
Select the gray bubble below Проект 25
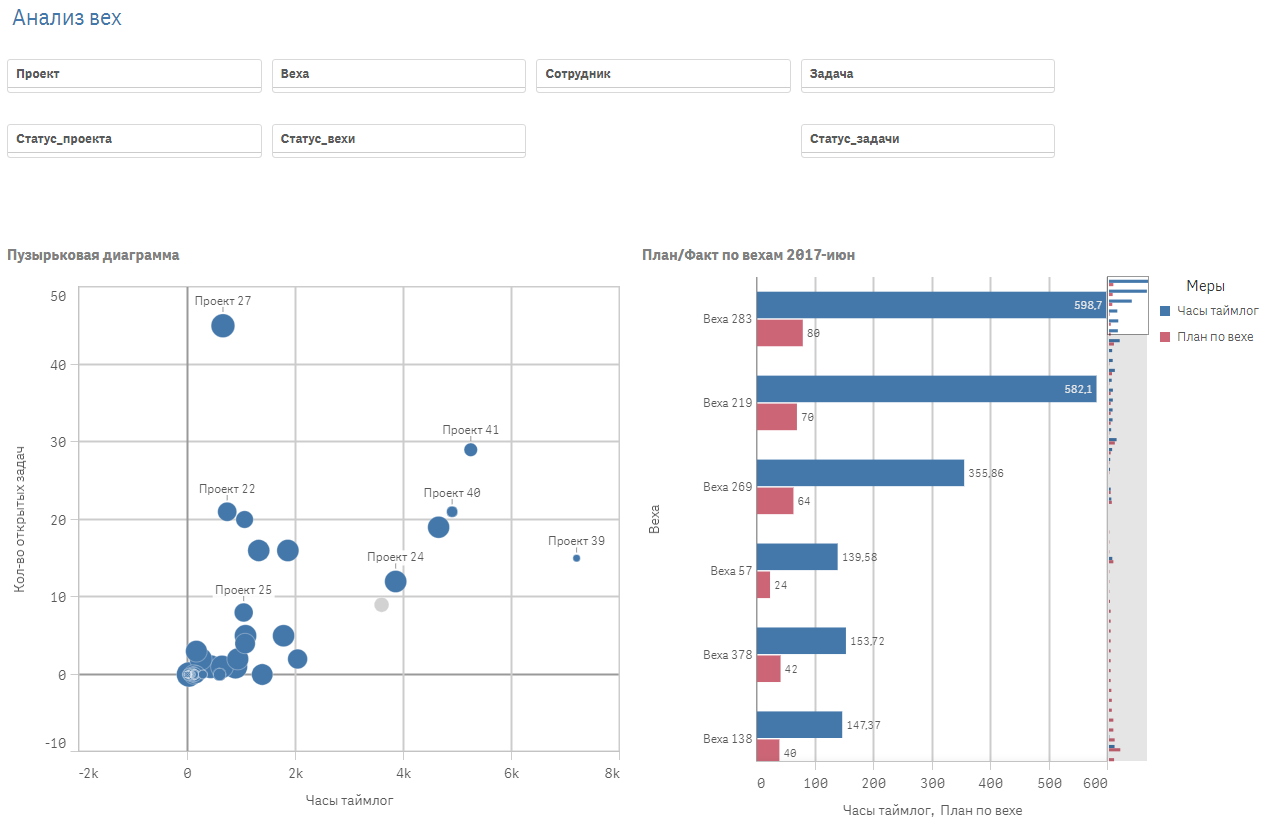[380, 604]
